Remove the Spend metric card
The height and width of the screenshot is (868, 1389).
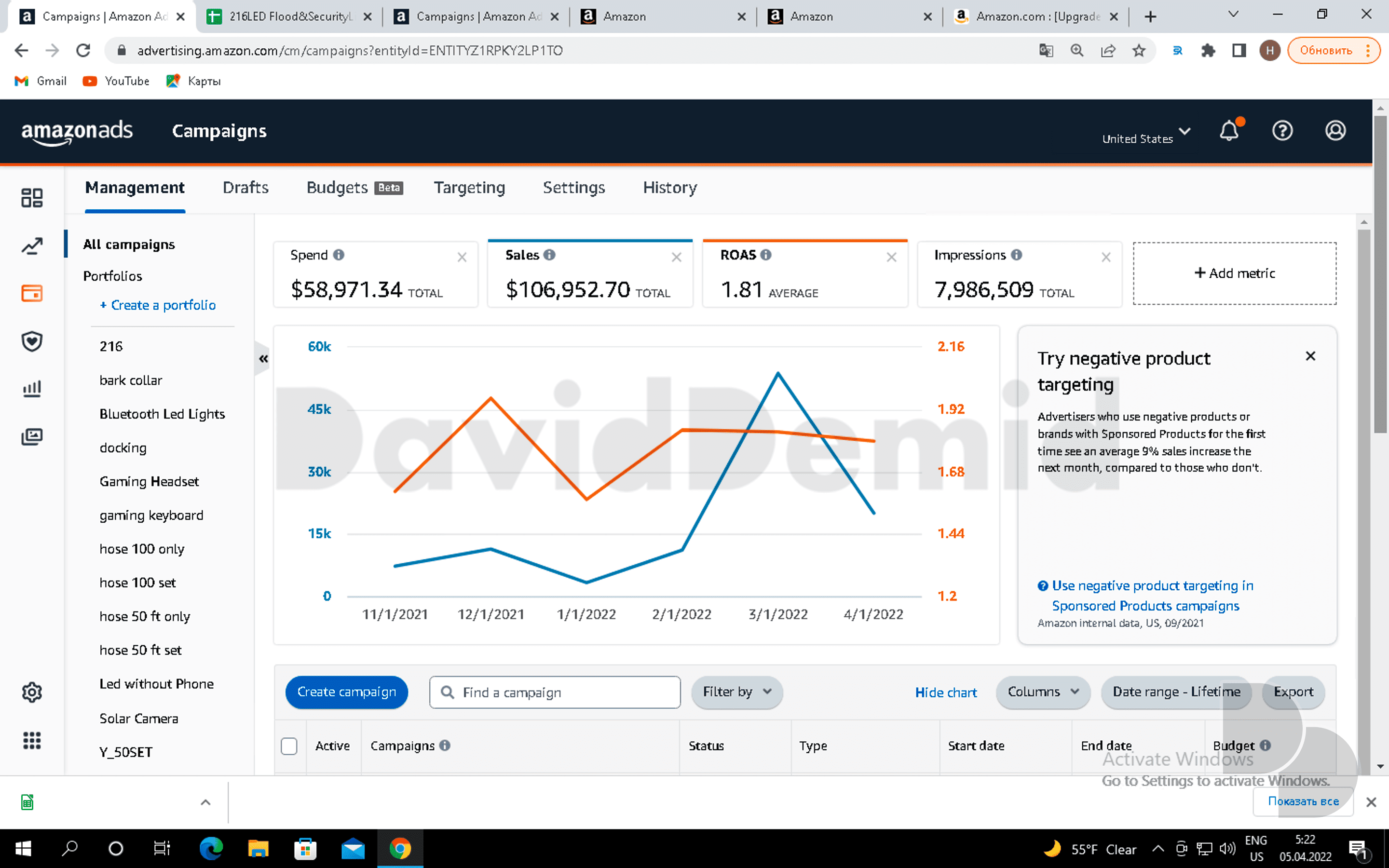coord(462,257)
